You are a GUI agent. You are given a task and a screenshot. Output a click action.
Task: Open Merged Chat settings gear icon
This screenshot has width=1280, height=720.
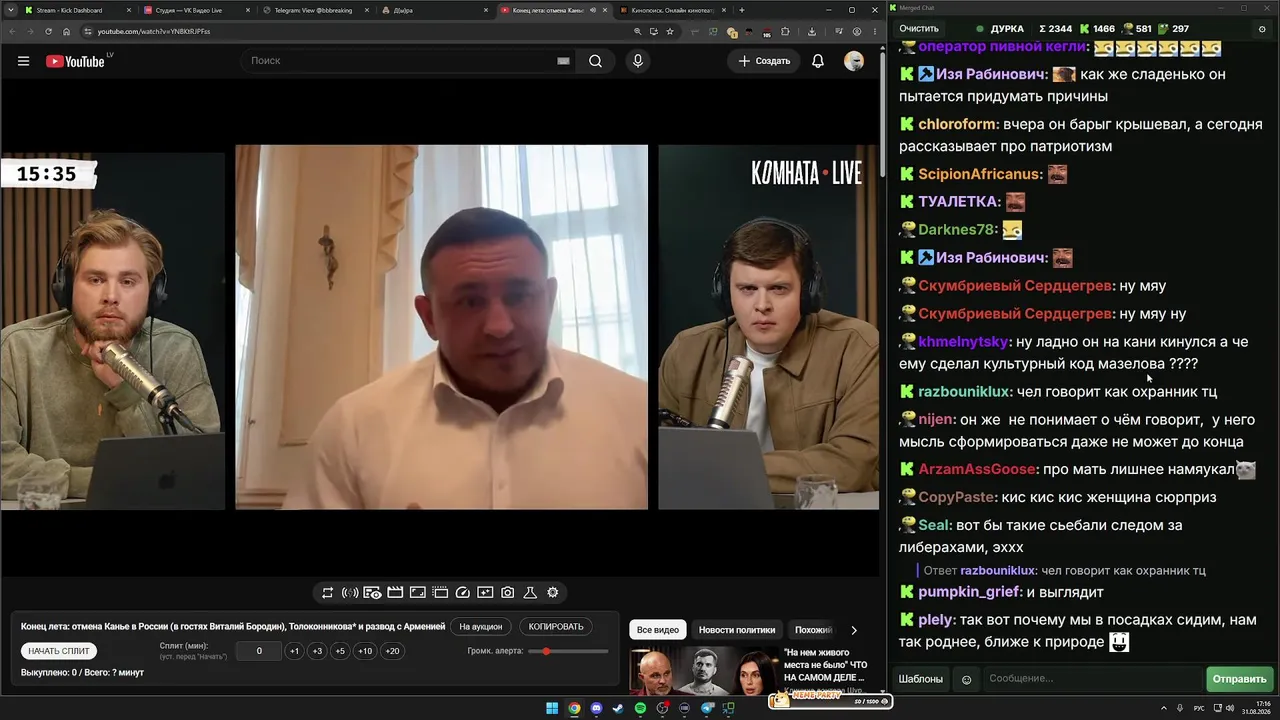click(1262, 29)
